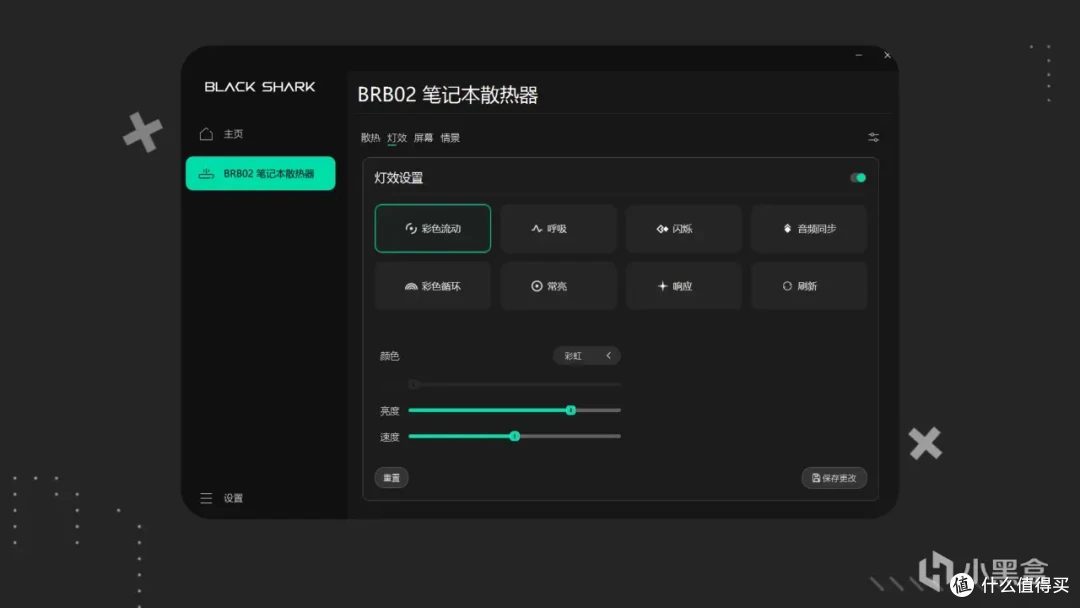Image resolution: width=1080 pixels, height=608 pixels.
Task: Click the 速度 label
Action: [x=389, y=437]
